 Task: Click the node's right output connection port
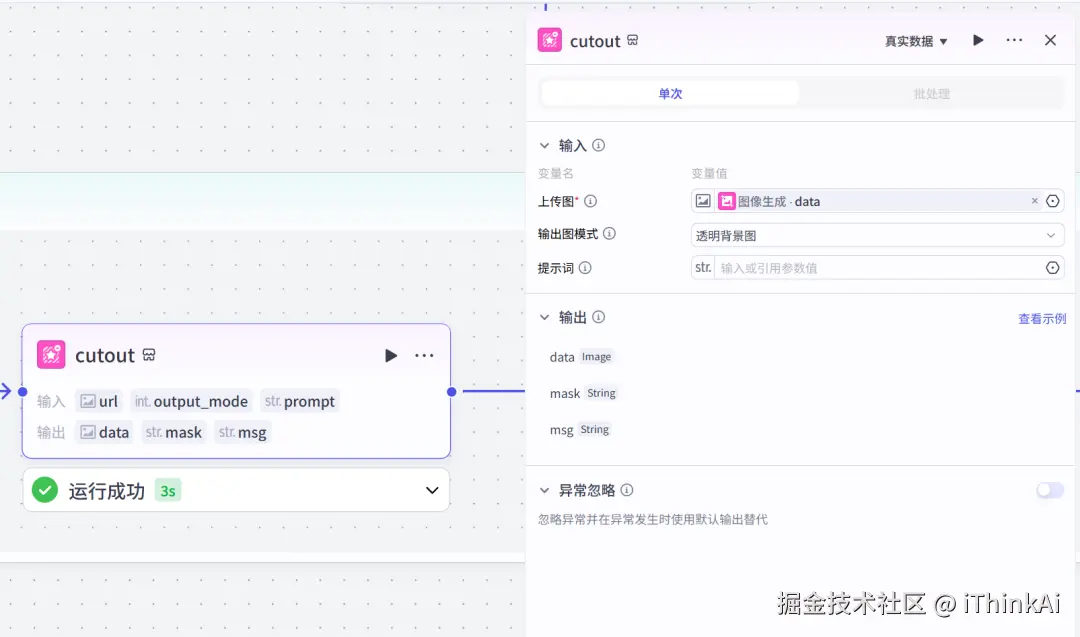coord(451,391)
